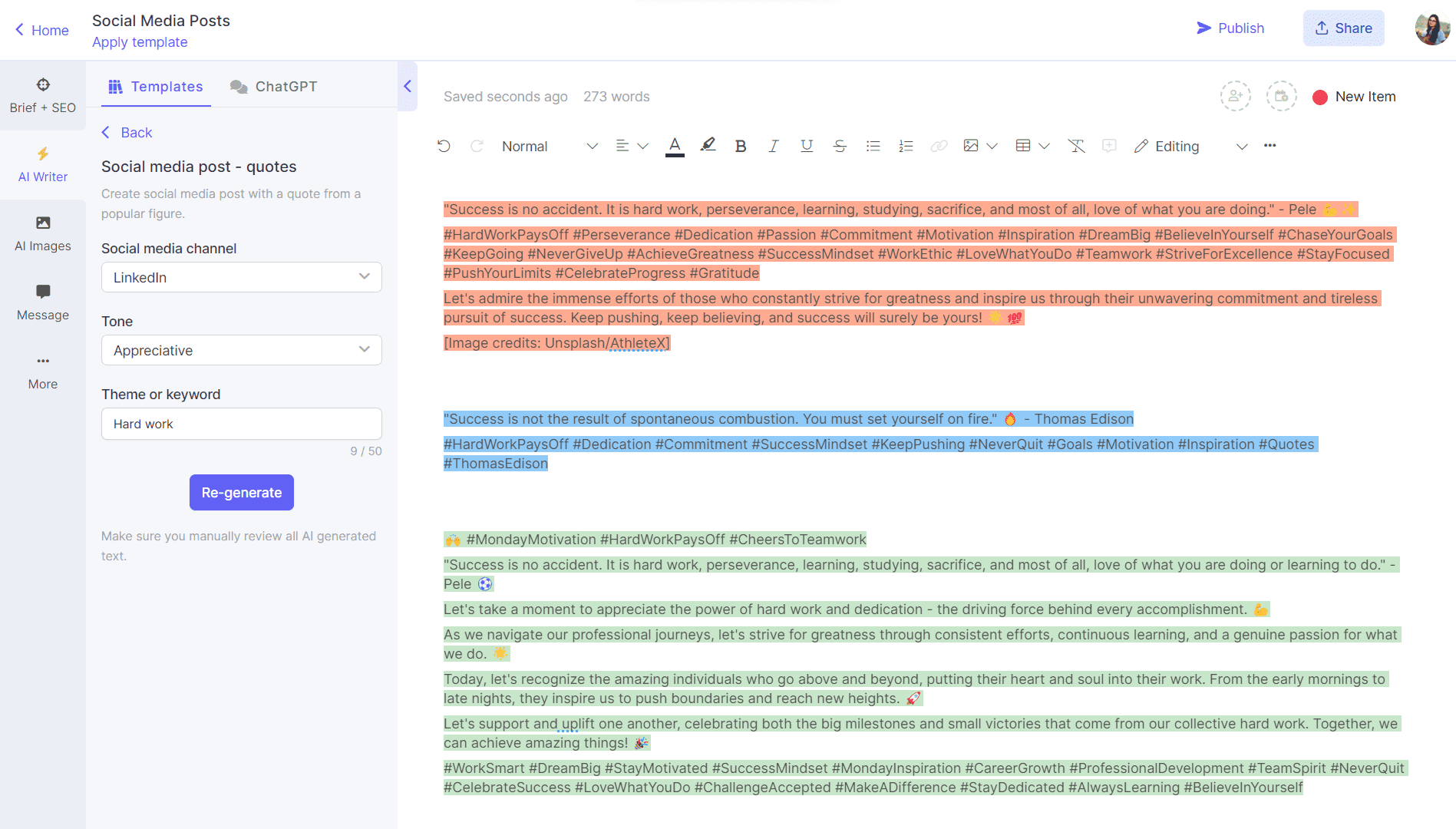This screenshot has width=1456, height=829.
Task: Click the undo arrow icon
Action: (x=444, y=146)
